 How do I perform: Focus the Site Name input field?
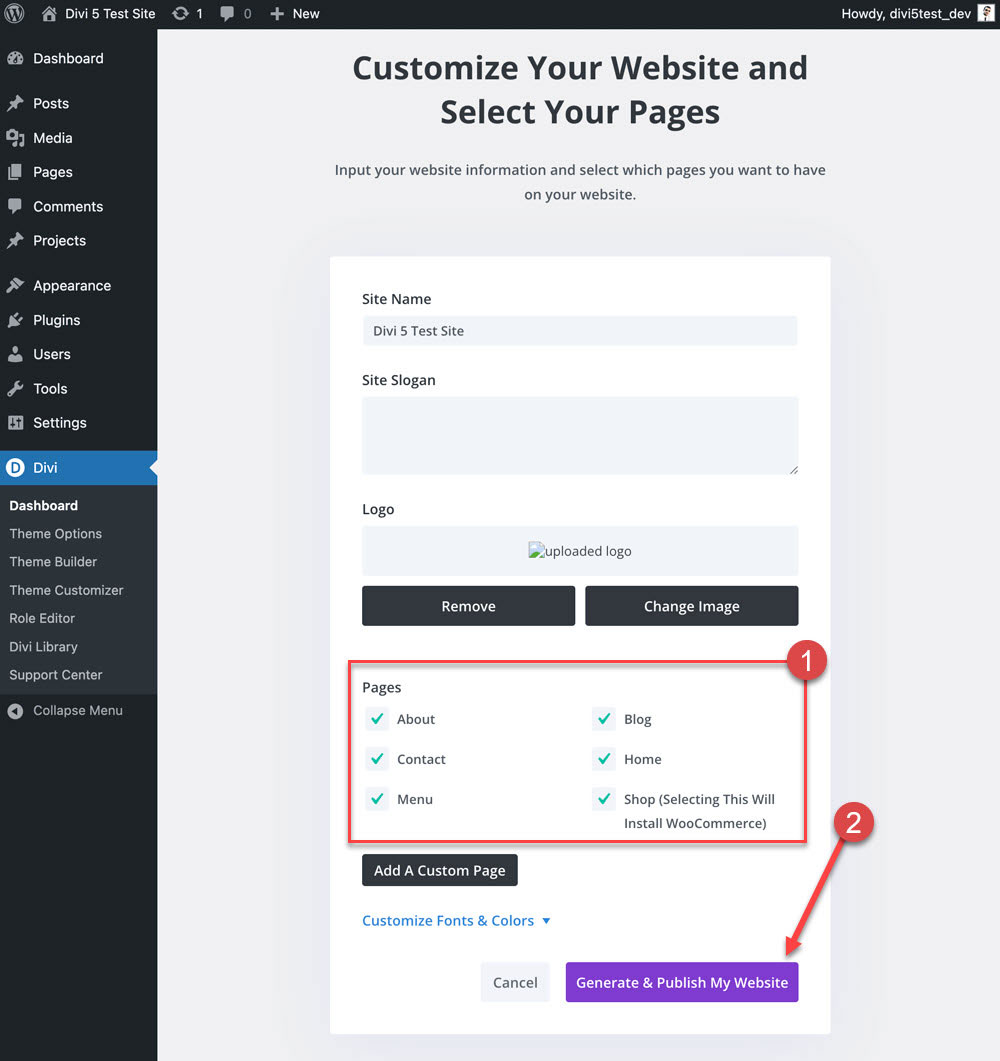580,331
